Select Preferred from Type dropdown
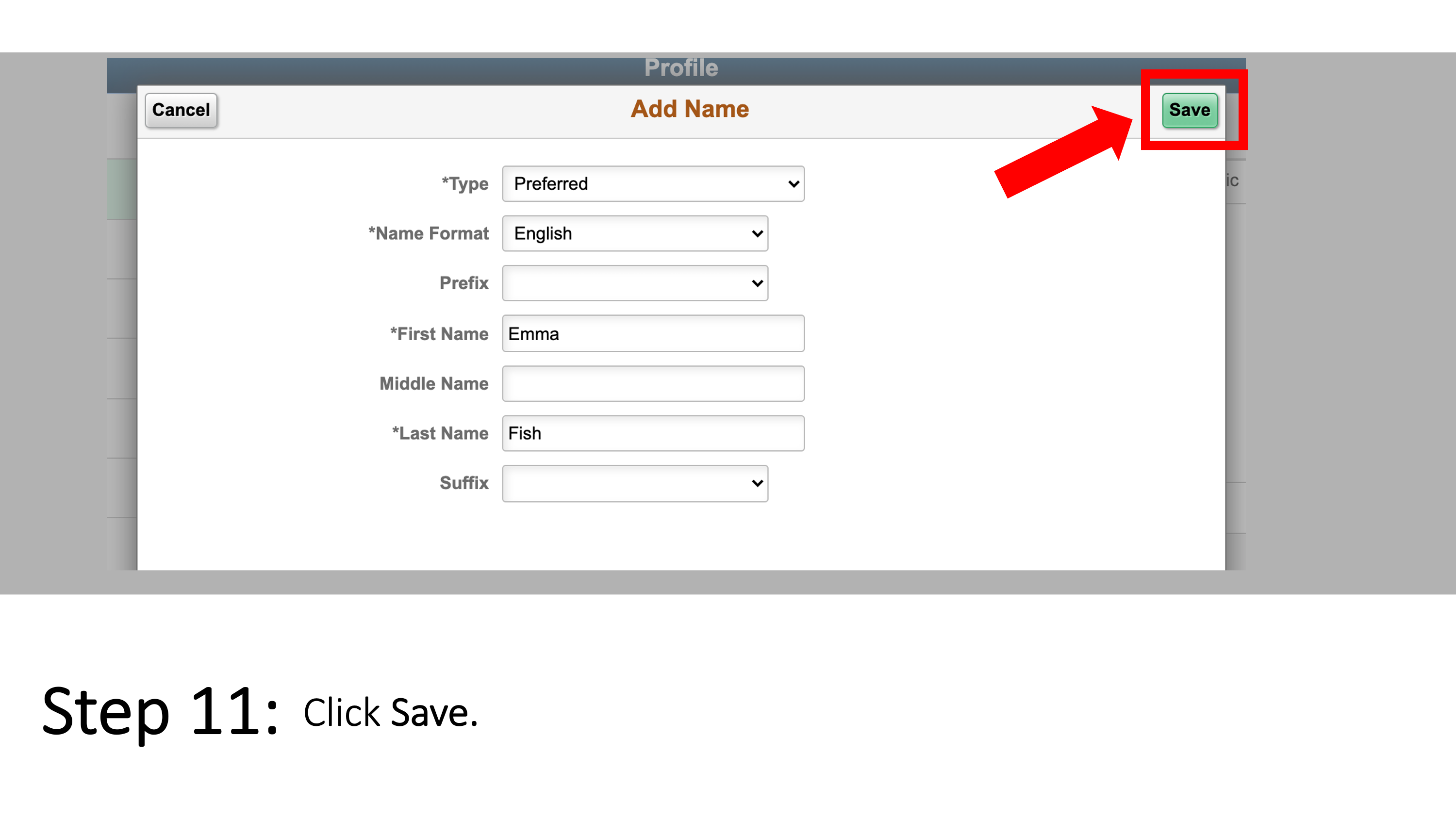This screenshot has width=1456, height=819. point(654,184)
